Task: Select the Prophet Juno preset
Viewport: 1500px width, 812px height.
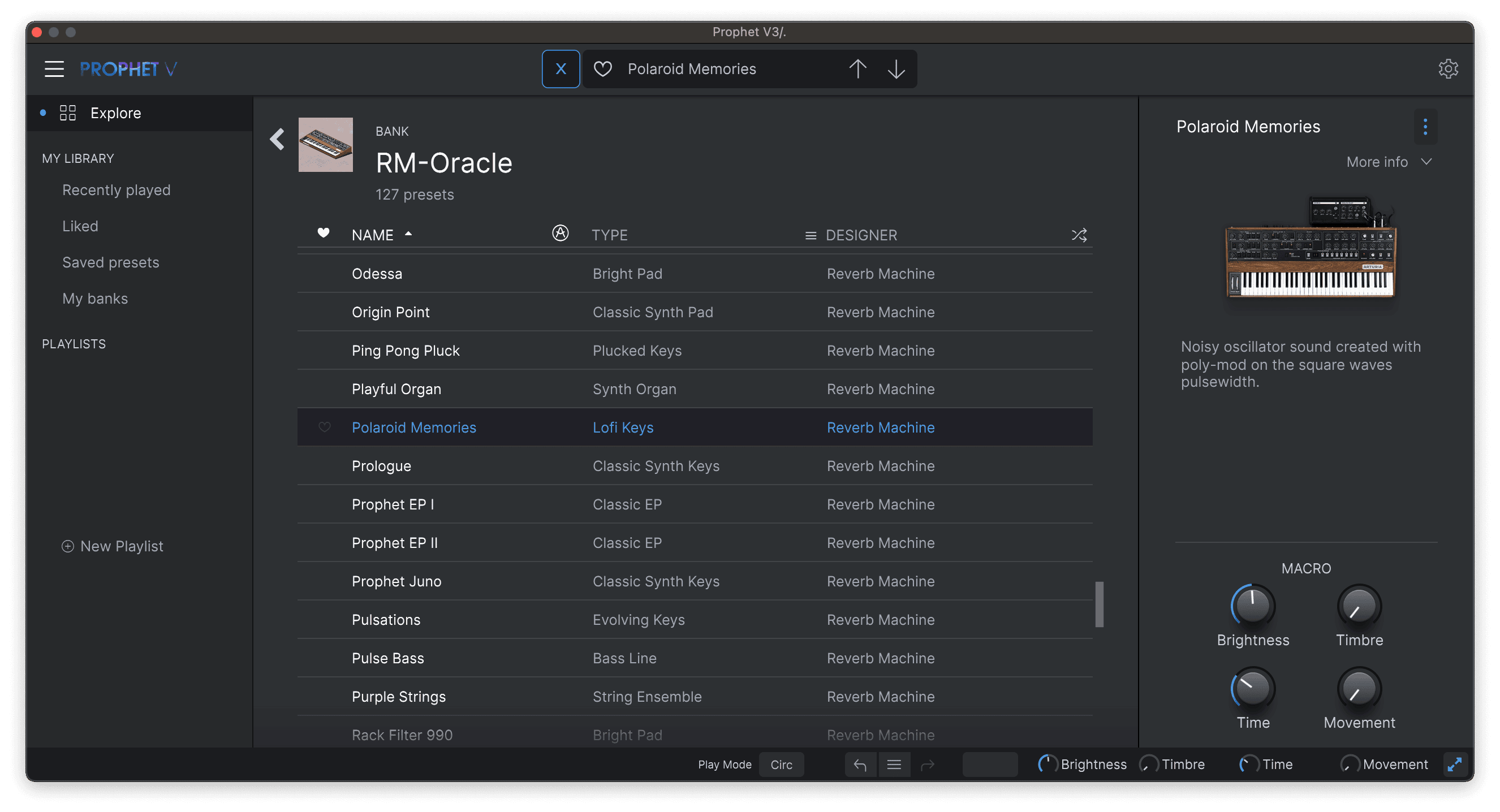Action: 396,581
